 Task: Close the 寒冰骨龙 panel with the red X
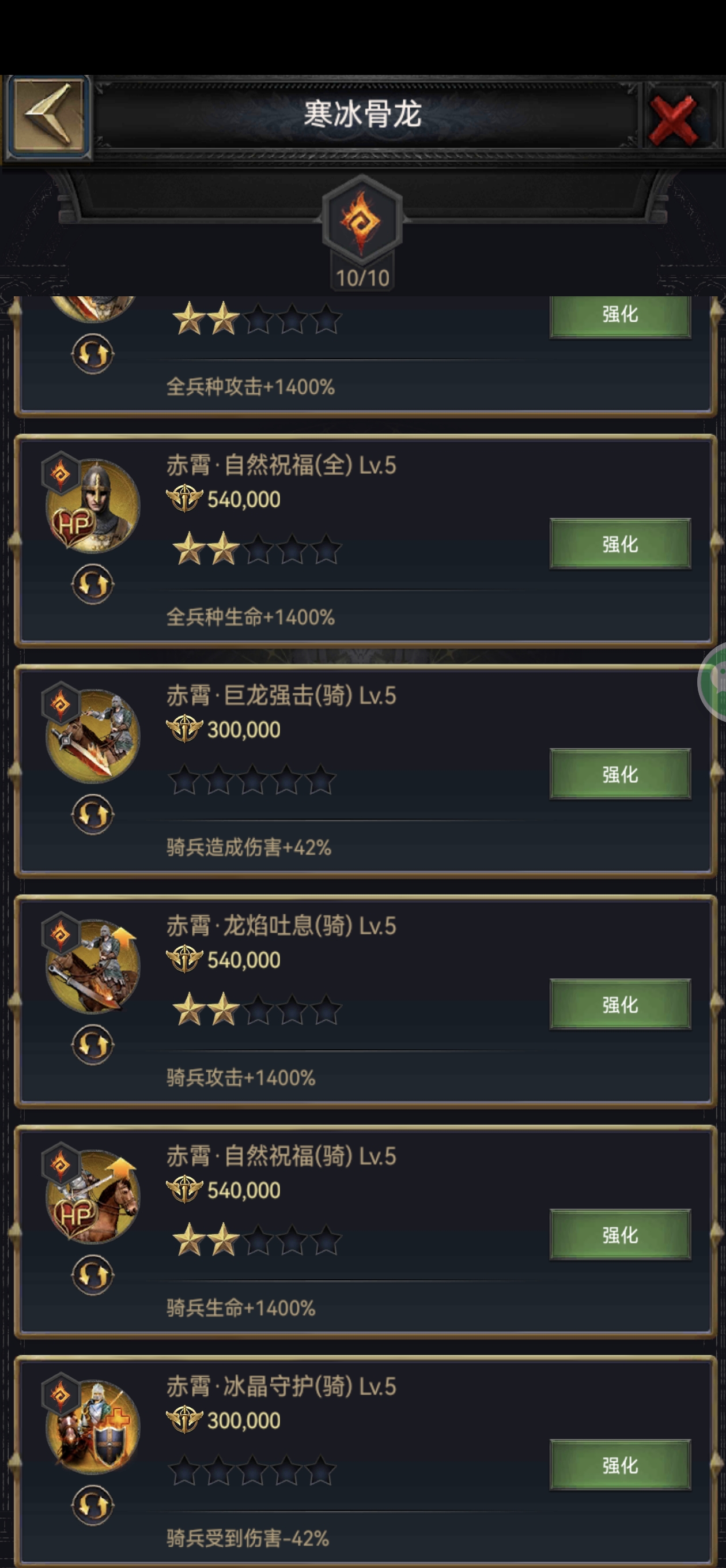[674, 118]
